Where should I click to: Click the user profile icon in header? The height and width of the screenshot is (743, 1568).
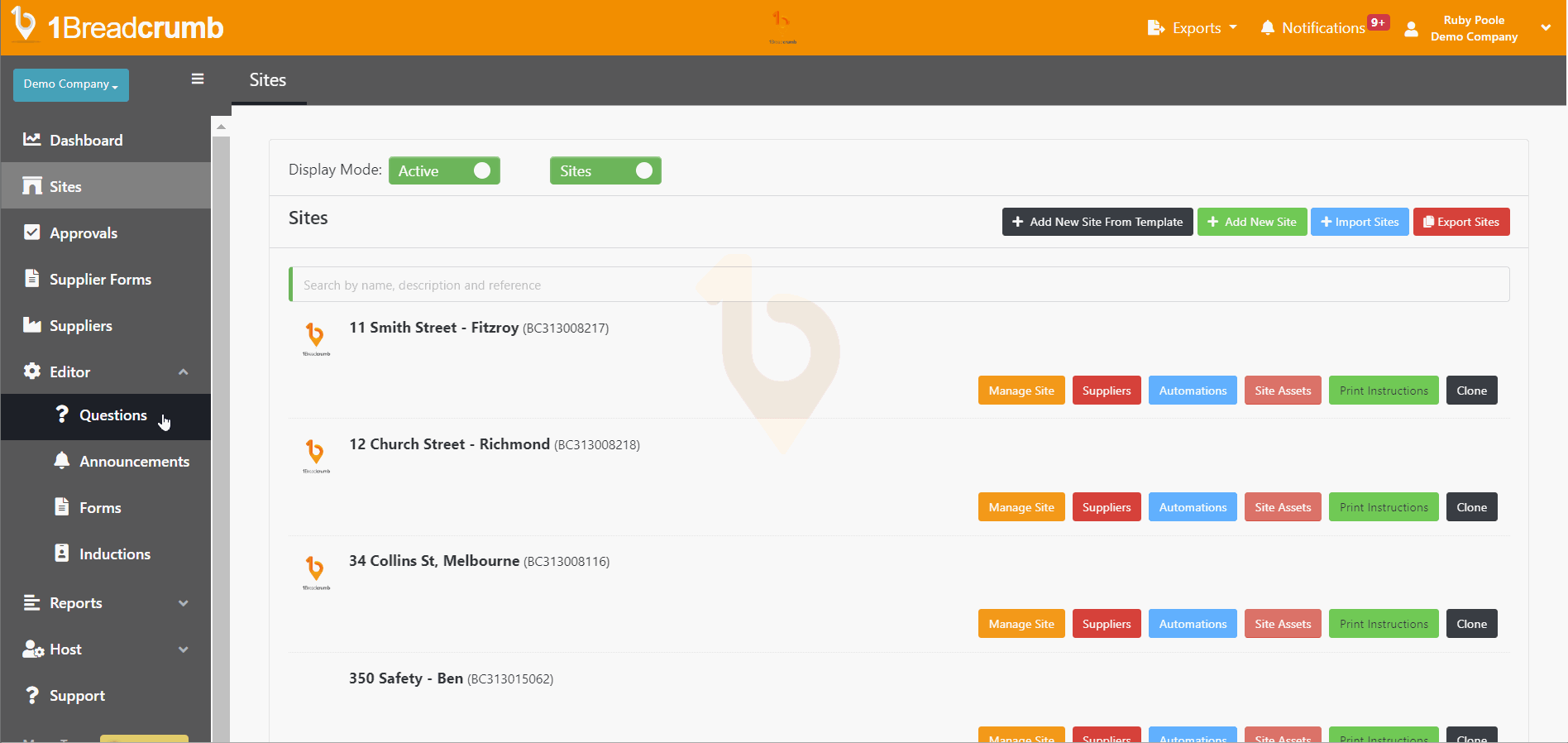click(x=1412, y=29)
